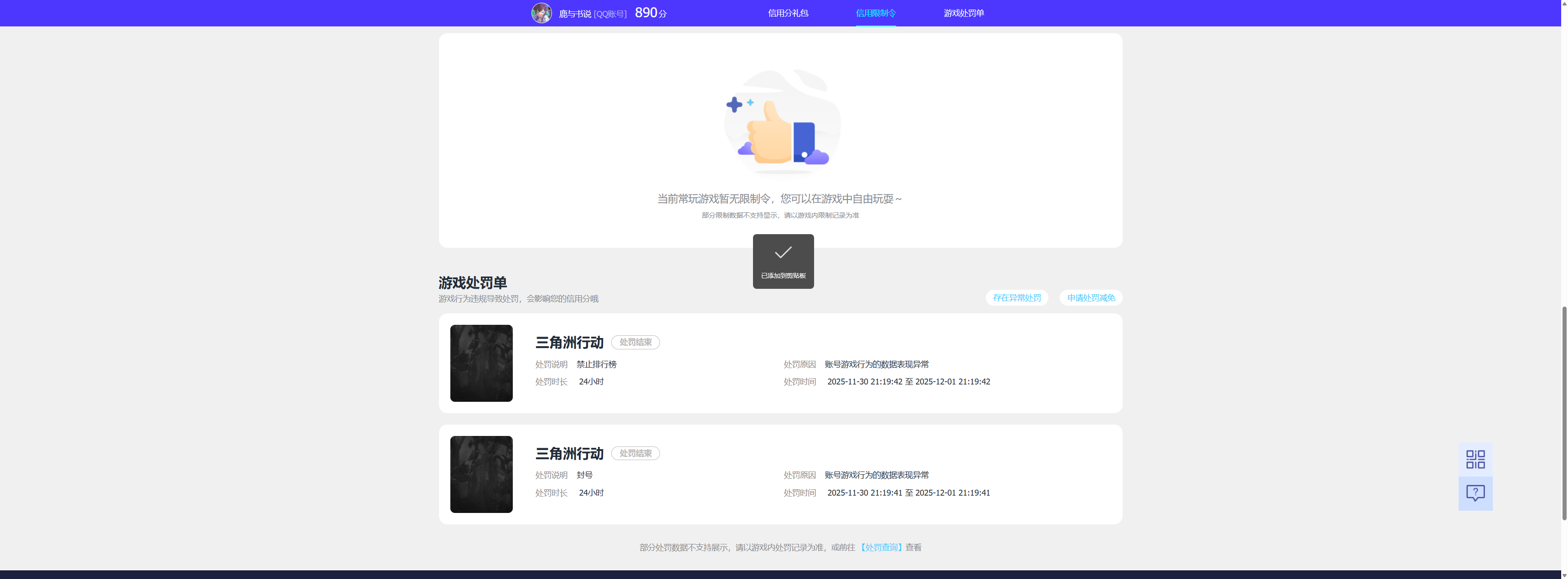Click 账号游戏行为的数据表现异常 in 封号 record
1568x579 pixels.
pyautogui.click(x=877, y=475)
